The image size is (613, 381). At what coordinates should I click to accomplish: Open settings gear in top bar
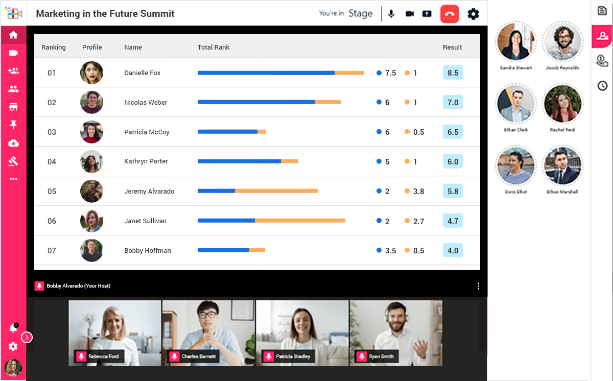coord(473,14)
